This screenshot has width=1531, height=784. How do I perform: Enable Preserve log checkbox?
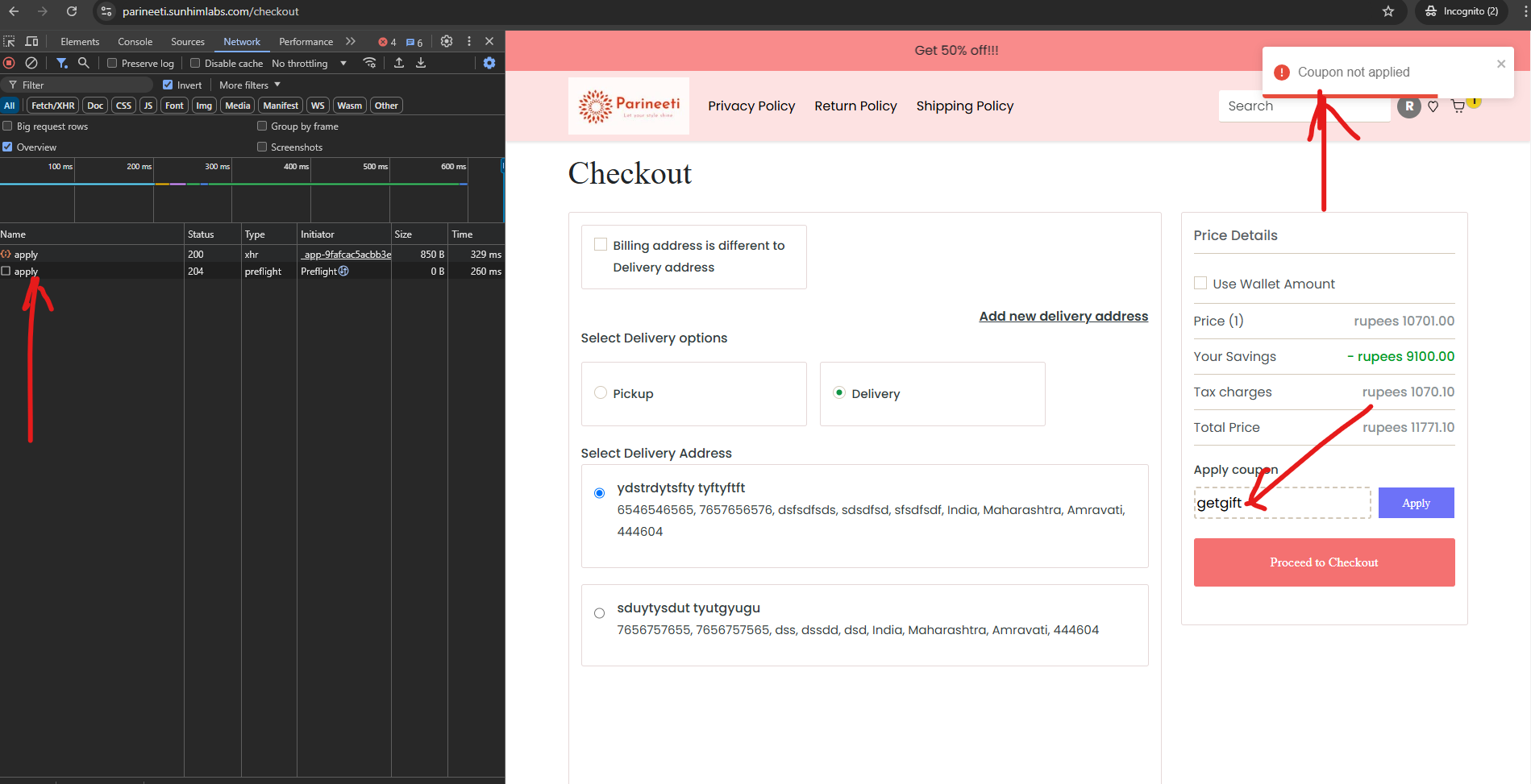112,63
